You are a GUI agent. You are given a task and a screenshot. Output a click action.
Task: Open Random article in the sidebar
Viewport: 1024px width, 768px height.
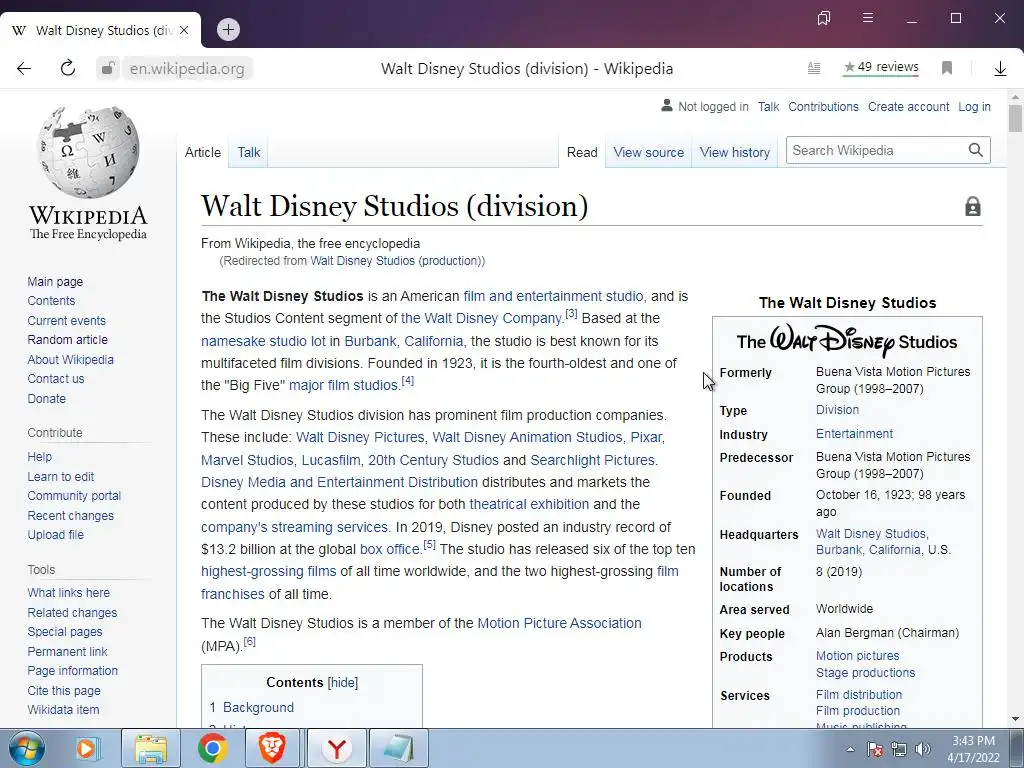(x=67, y=340)
